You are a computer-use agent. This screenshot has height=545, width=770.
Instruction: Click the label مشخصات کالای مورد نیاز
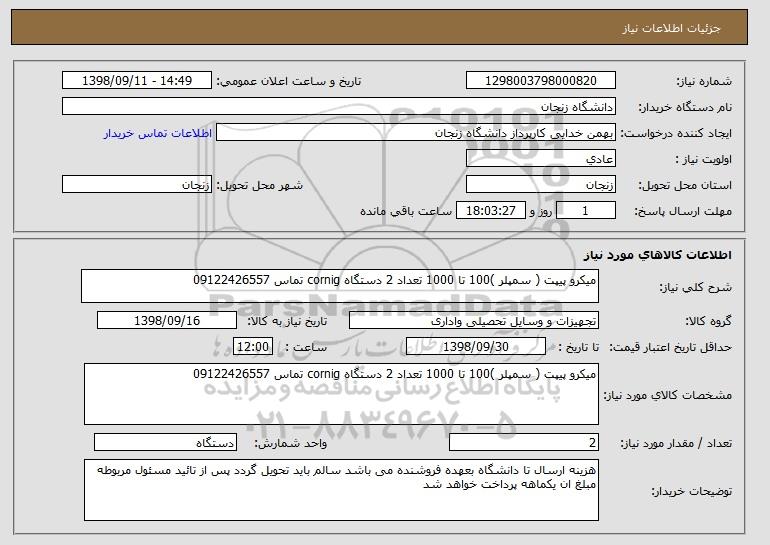point(667,395)
